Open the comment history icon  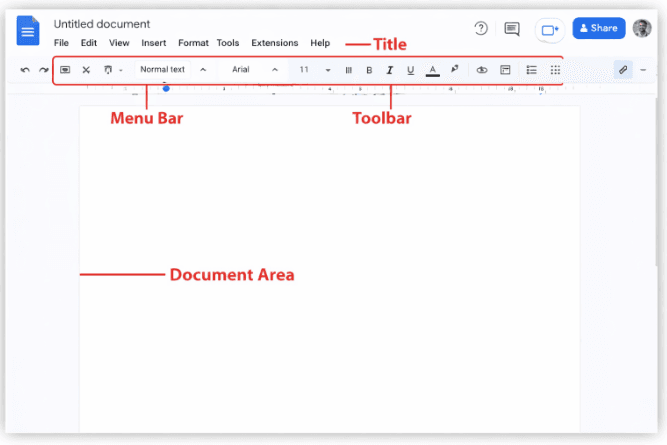pos(512,29)
